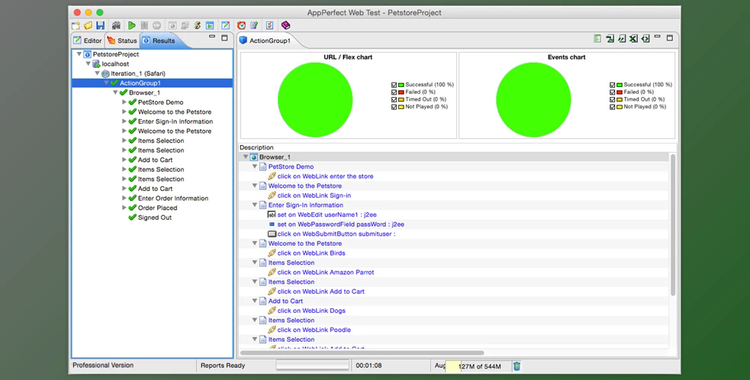The height and width of the screenshot is (380, 750).
Task: Click green Successful swatch in URL / Flex legend
Action: 401,85
